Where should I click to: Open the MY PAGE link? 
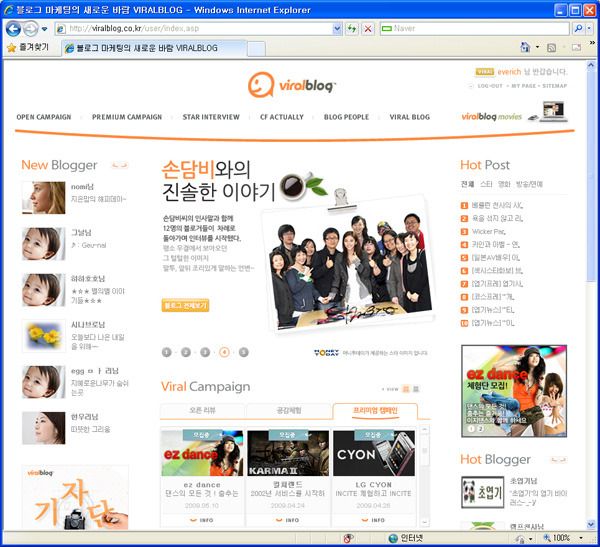click(523, 86)
